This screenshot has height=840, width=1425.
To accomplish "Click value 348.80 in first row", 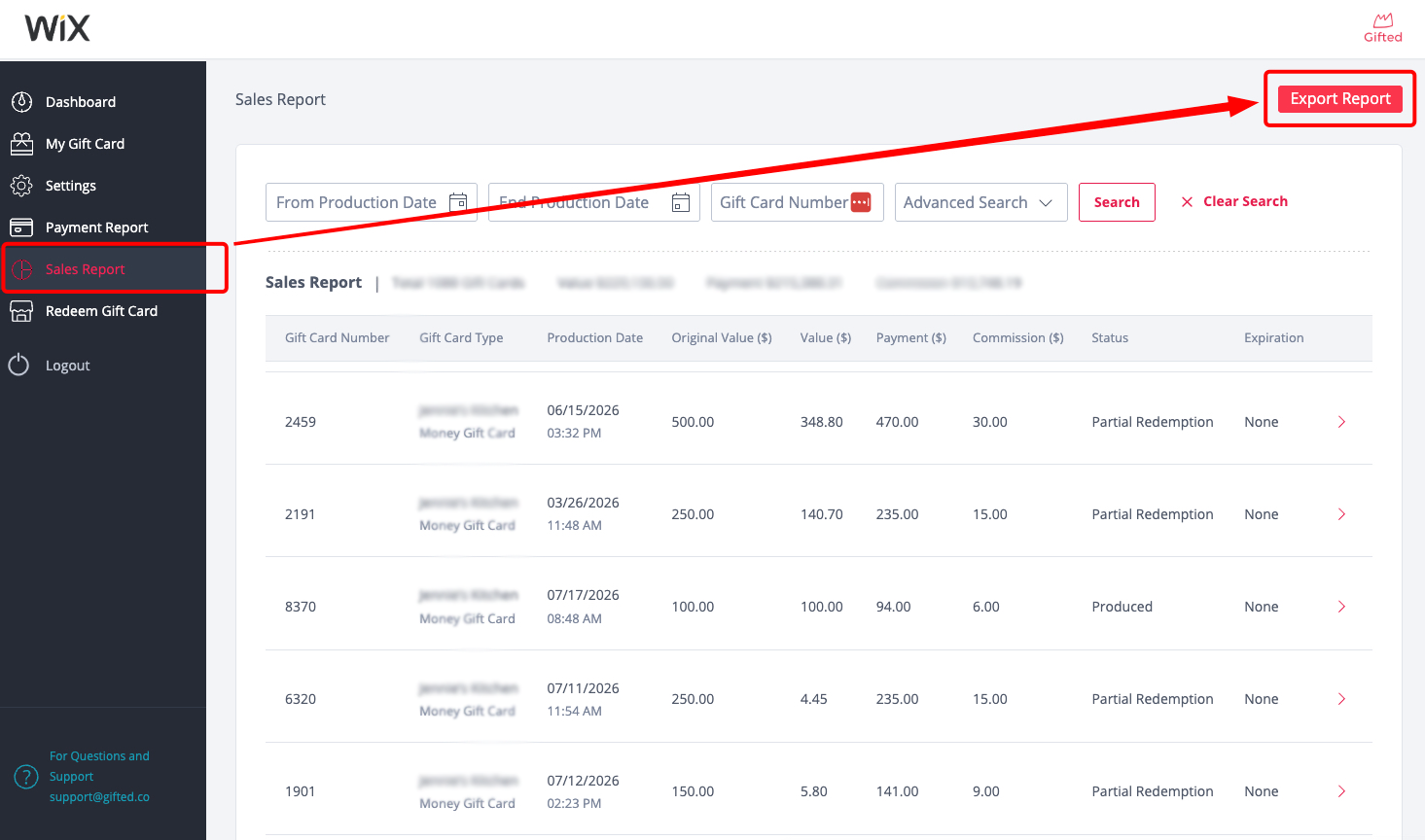I will [822, 422].
